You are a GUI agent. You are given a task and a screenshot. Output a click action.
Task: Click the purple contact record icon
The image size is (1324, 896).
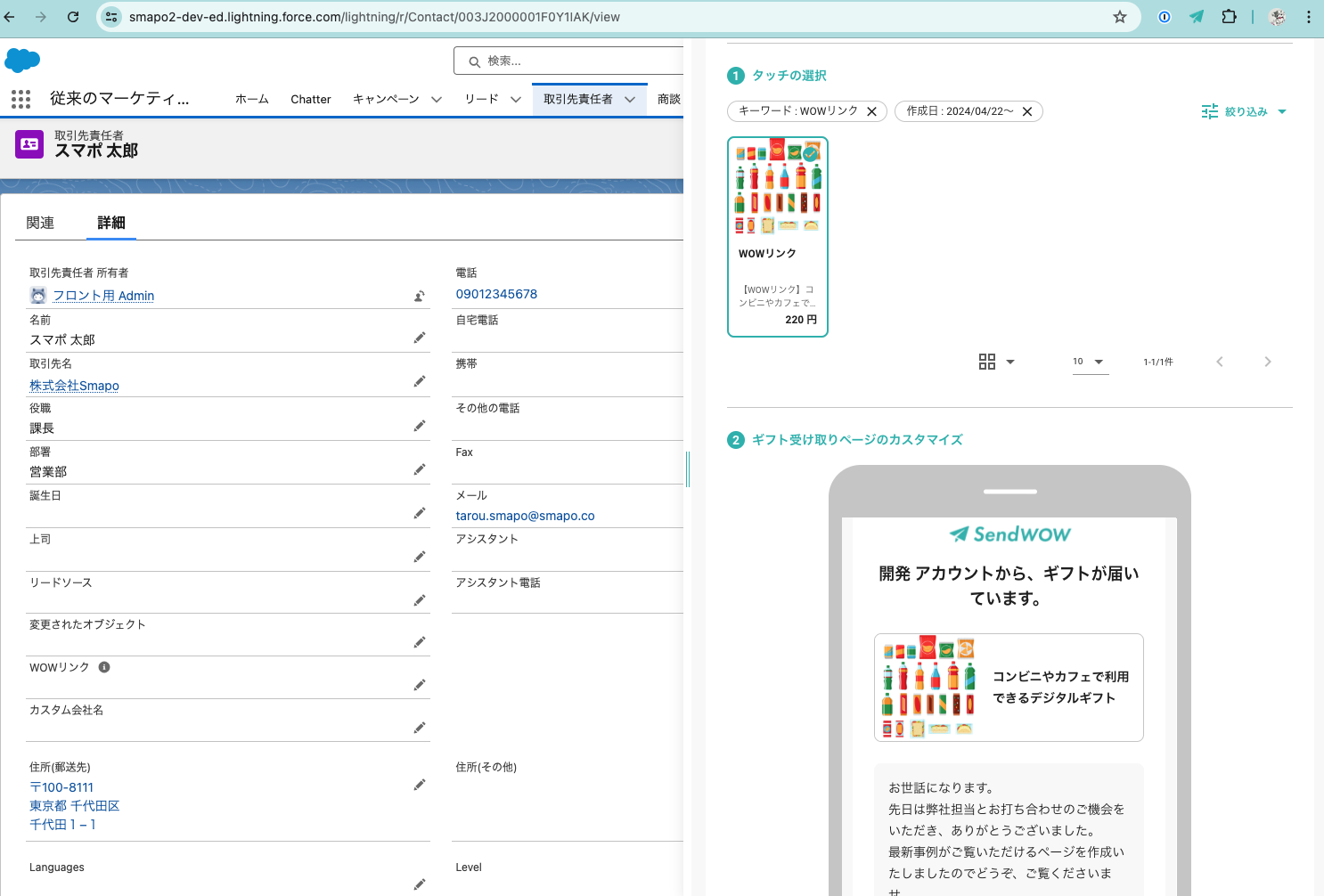29,143
